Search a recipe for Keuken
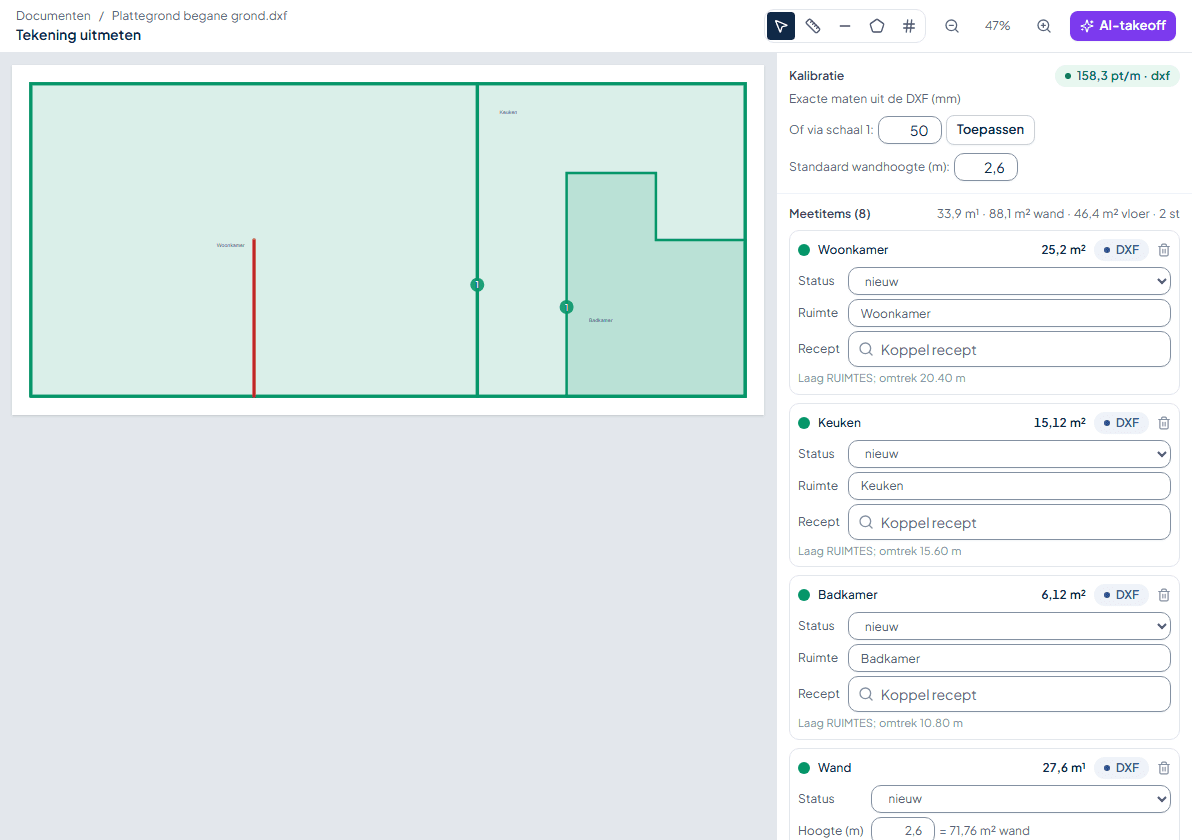The width and height of the screenshot is (1192, 840). pyautogui.click(x=1009, y=522)
